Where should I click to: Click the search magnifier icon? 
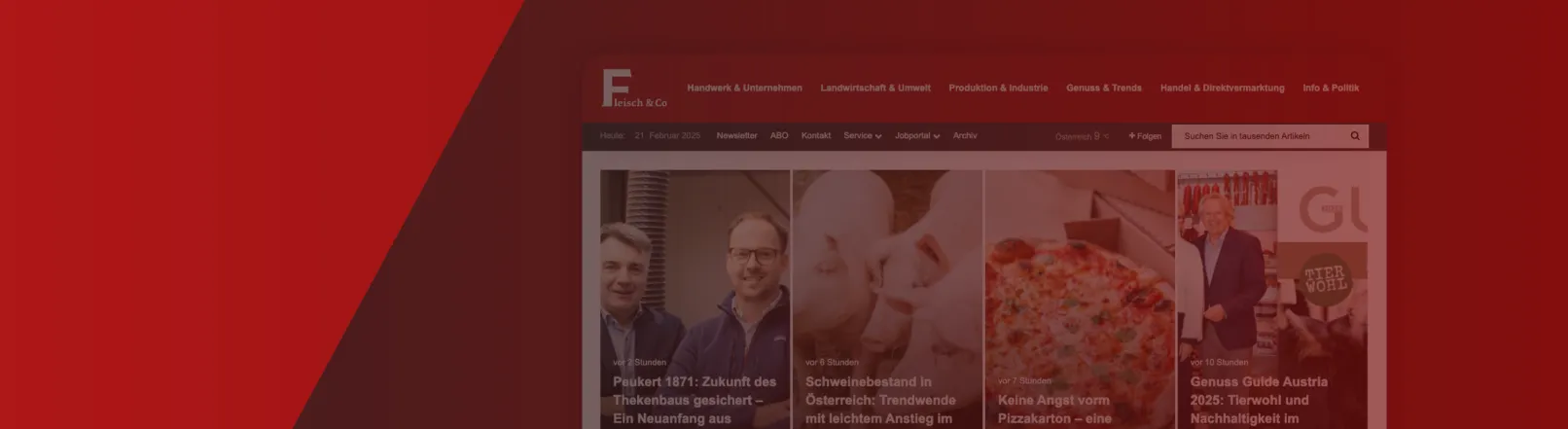pos(1354,136)
